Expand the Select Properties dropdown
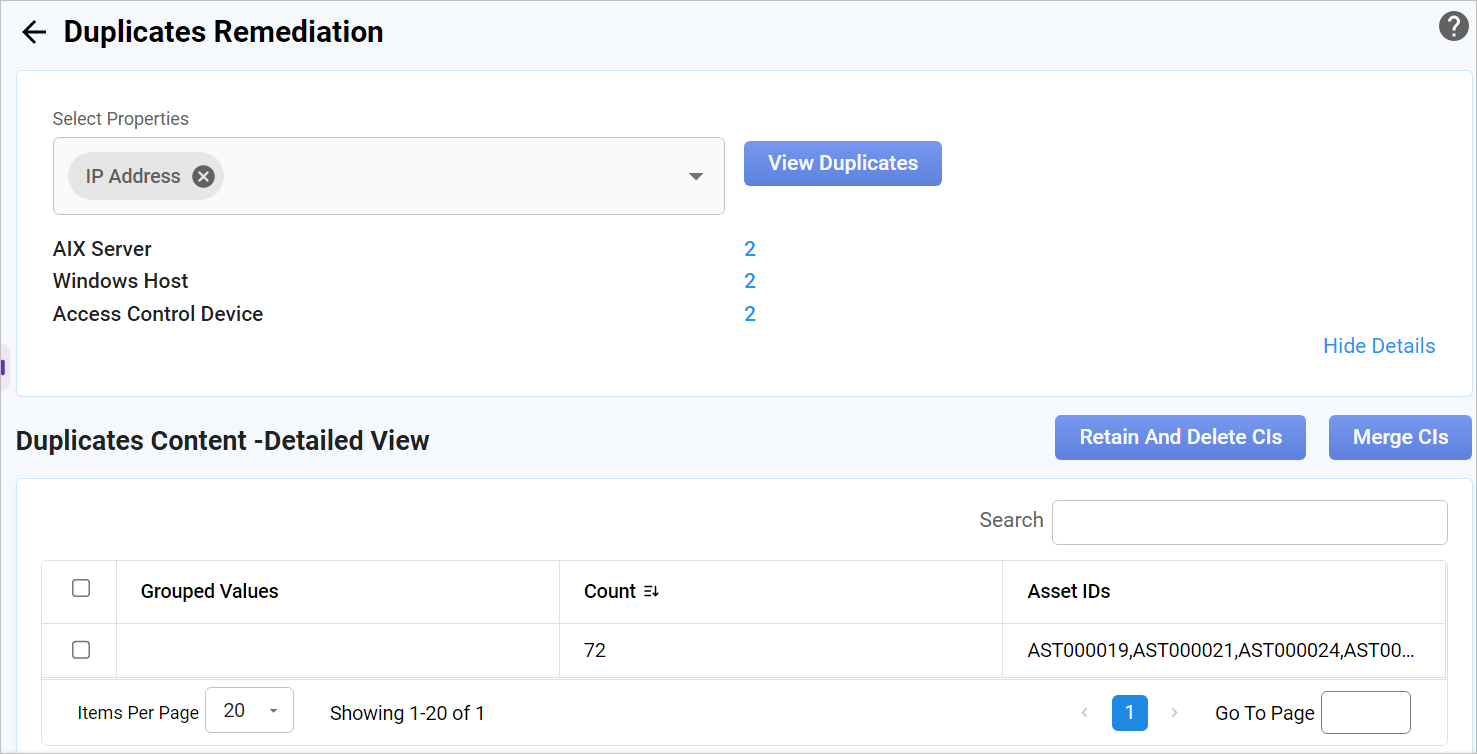Viewport: 1477px width, 754px height. click(696, 177)
